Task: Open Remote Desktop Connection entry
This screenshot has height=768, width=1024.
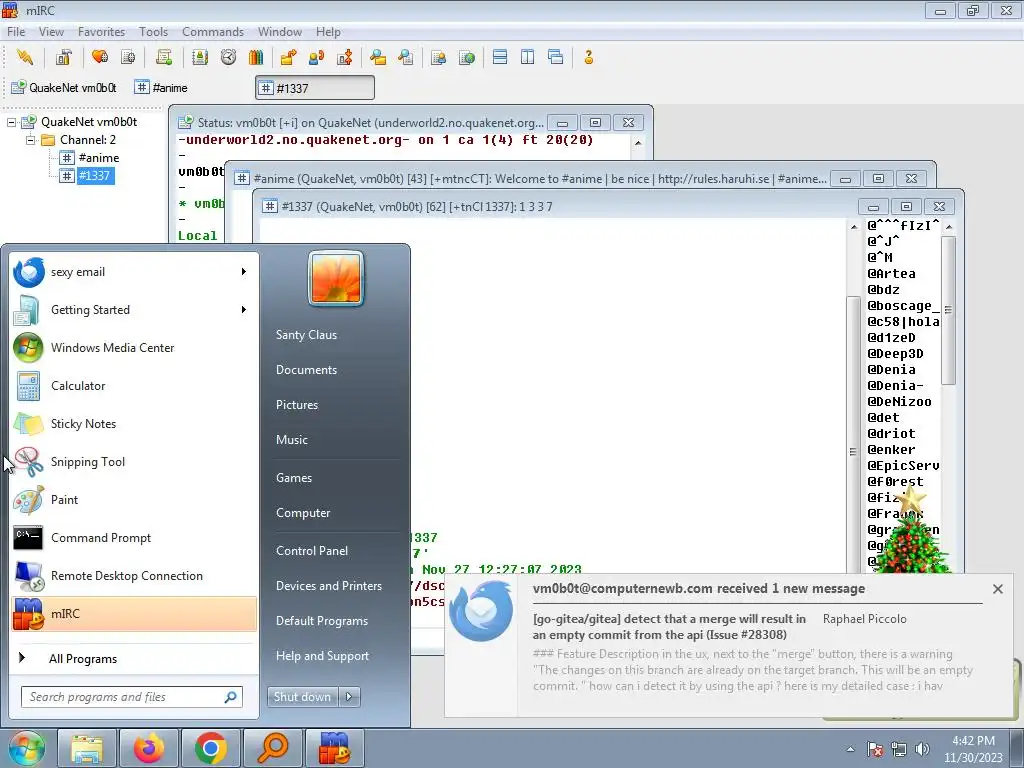Action: tap(135, 575)
